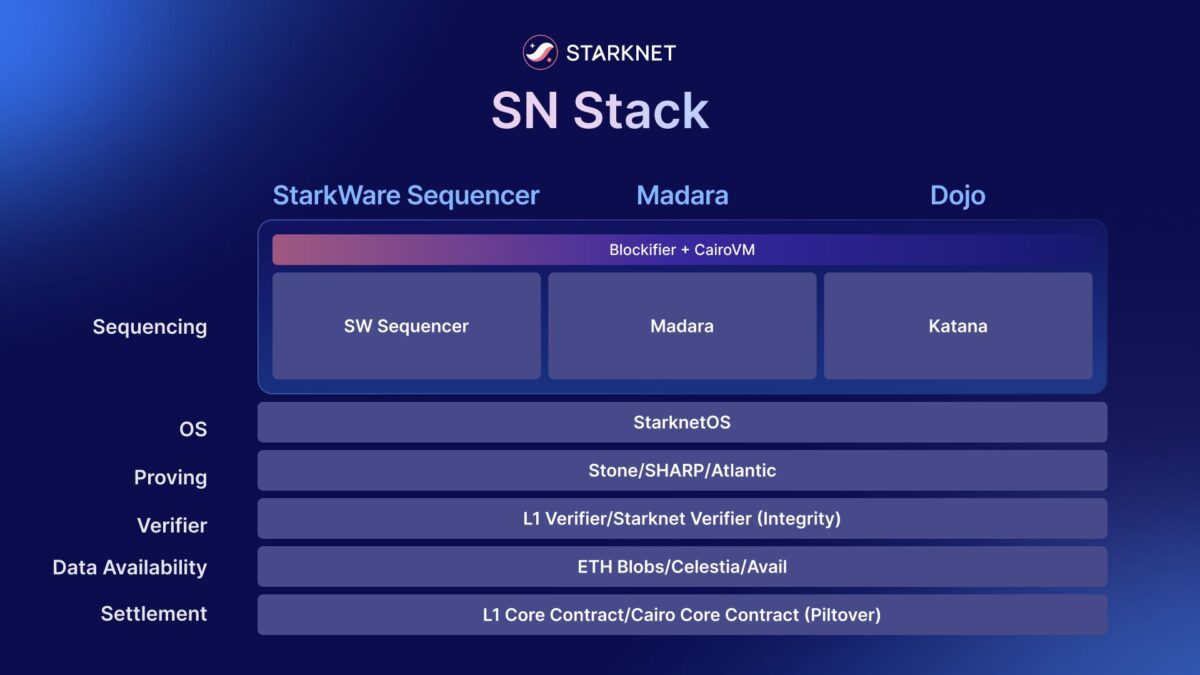Viewport: 1200px width, 675px height.
Task: Click the Katana box
Action: coord(958,326)
